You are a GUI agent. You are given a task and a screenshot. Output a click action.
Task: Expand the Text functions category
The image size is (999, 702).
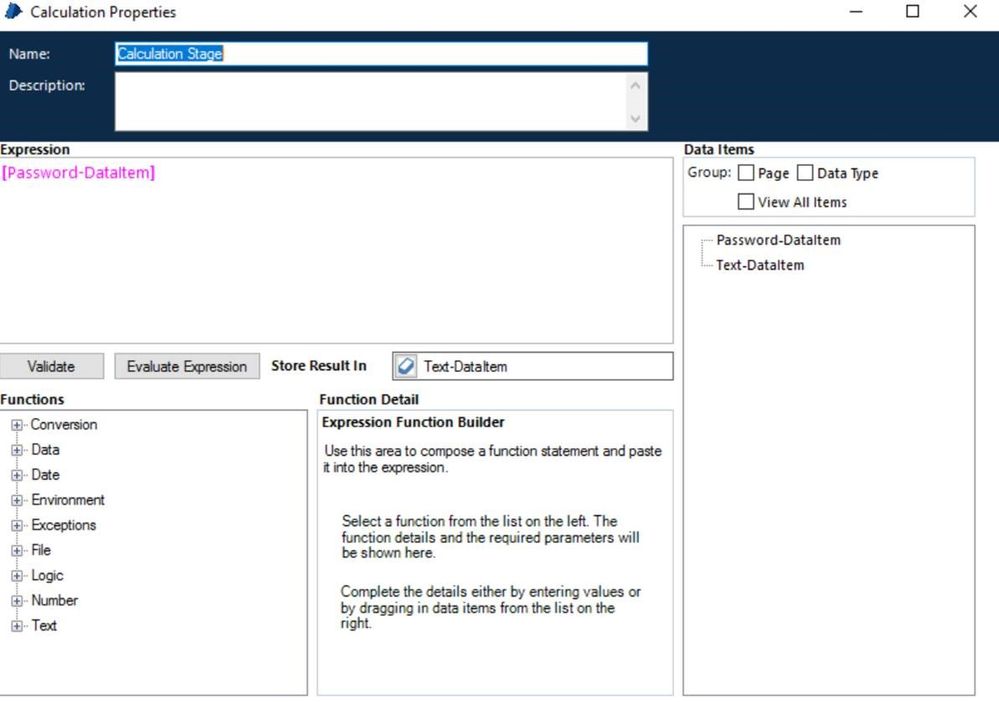click(17, 626)
